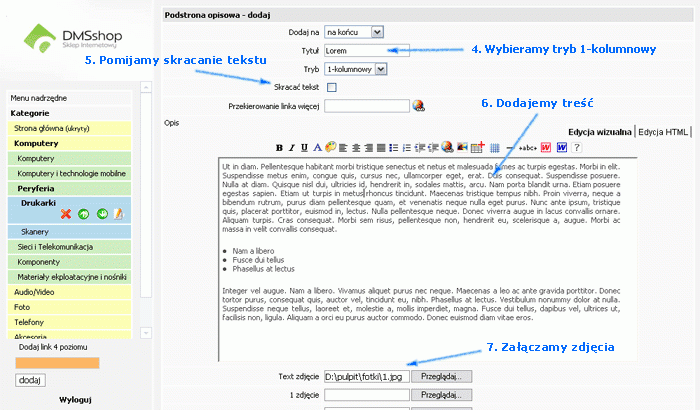Click the Przekierowanie linka więcej field
This screenshot has height=410, width=700.
367,106
